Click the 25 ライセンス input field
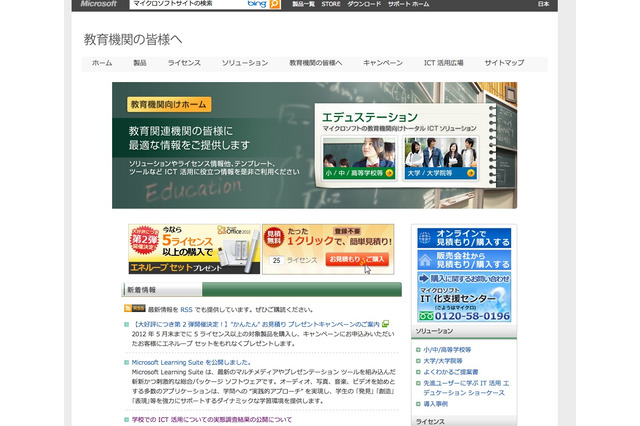The width and height of the screenshot is (640, 426). pos(276,260)
